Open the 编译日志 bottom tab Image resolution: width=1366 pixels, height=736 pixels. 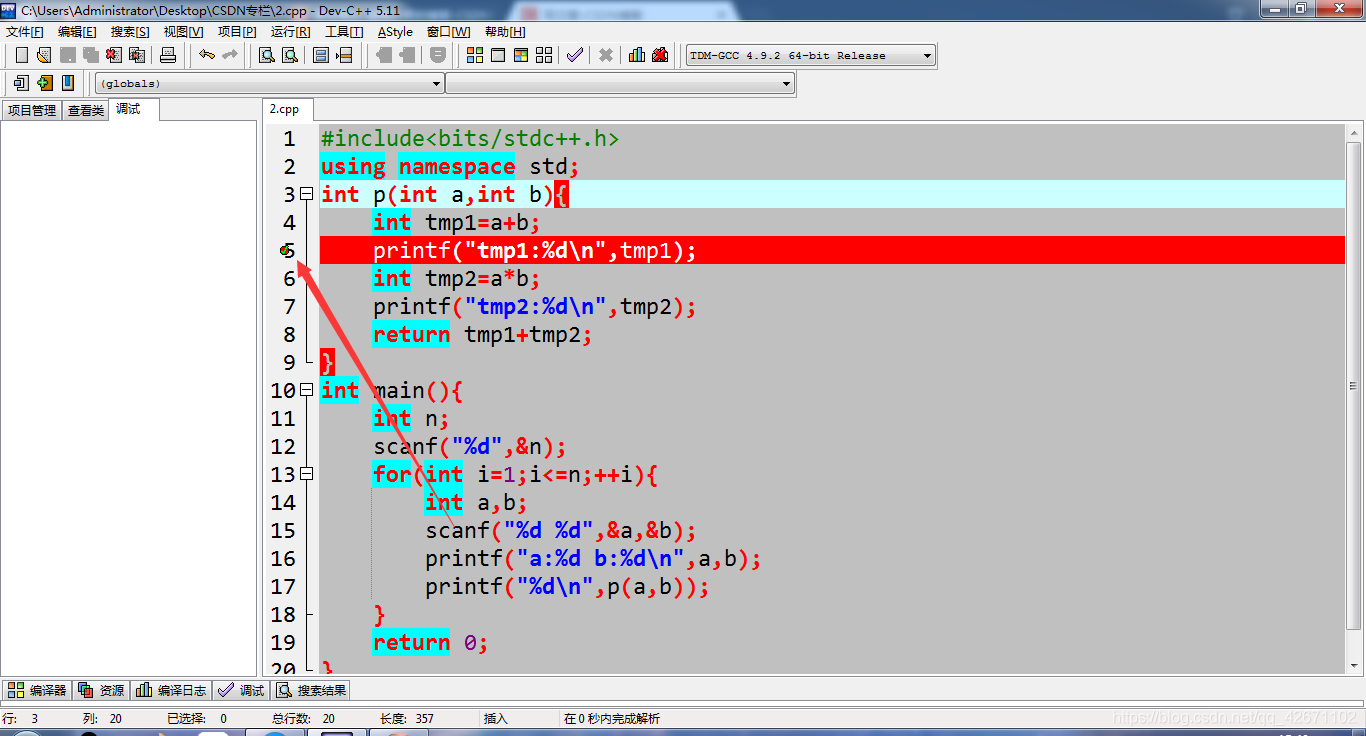coord(171,690)
